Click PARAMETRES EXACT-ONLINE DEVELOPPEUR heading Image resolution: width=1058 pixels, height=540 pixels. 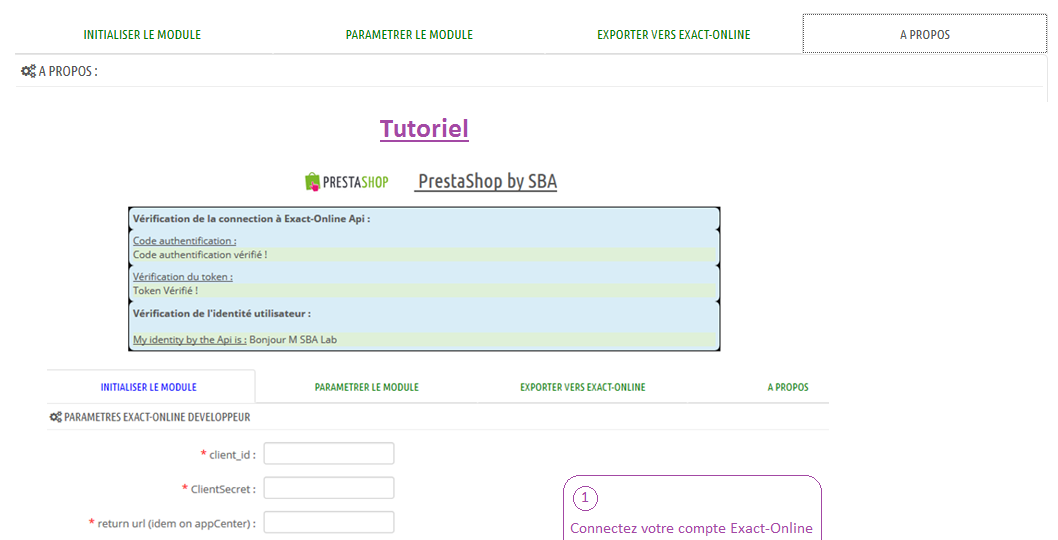click(x=157, y=417)
